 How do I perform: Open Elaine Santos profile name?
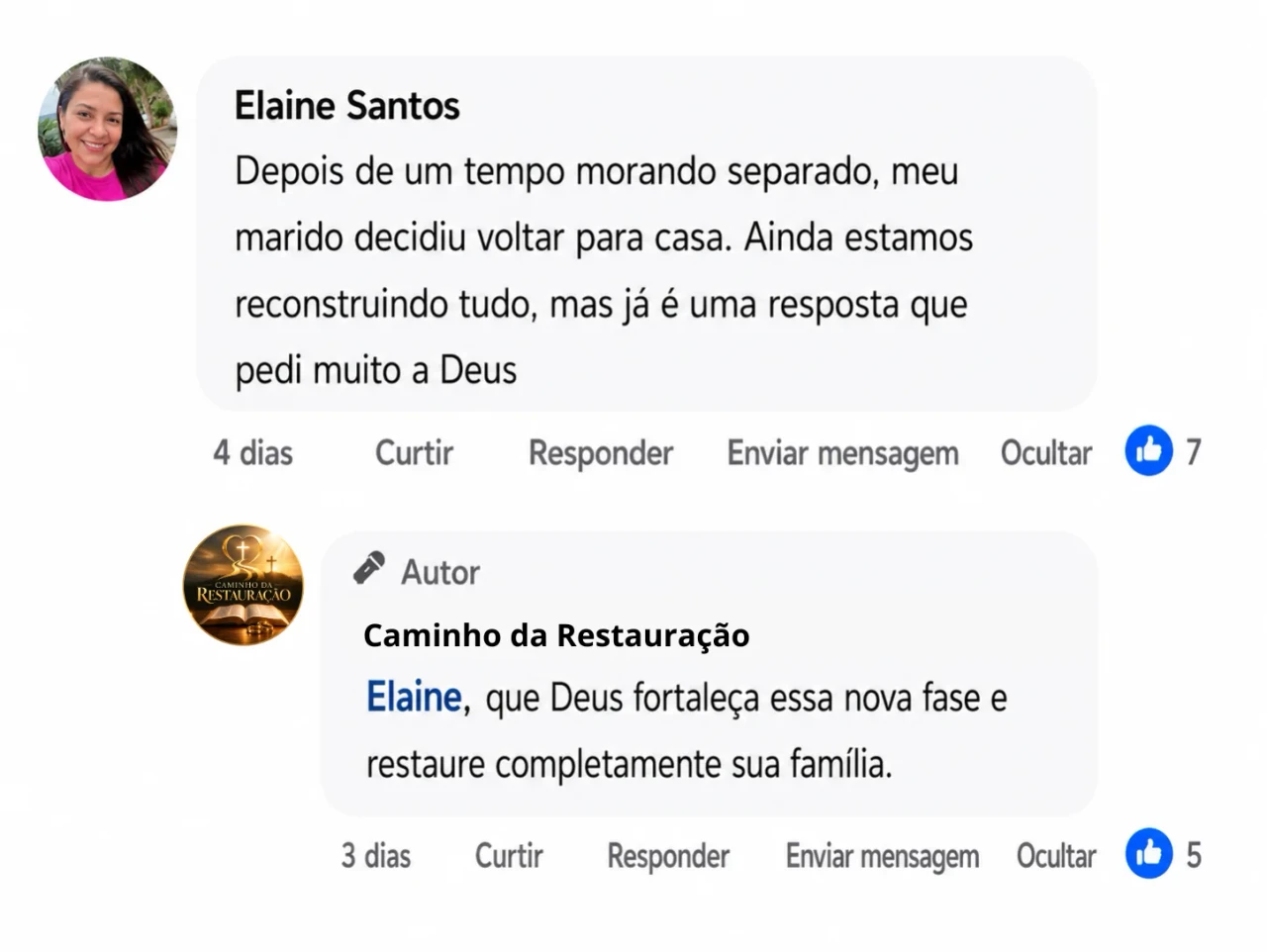point(346,106)
